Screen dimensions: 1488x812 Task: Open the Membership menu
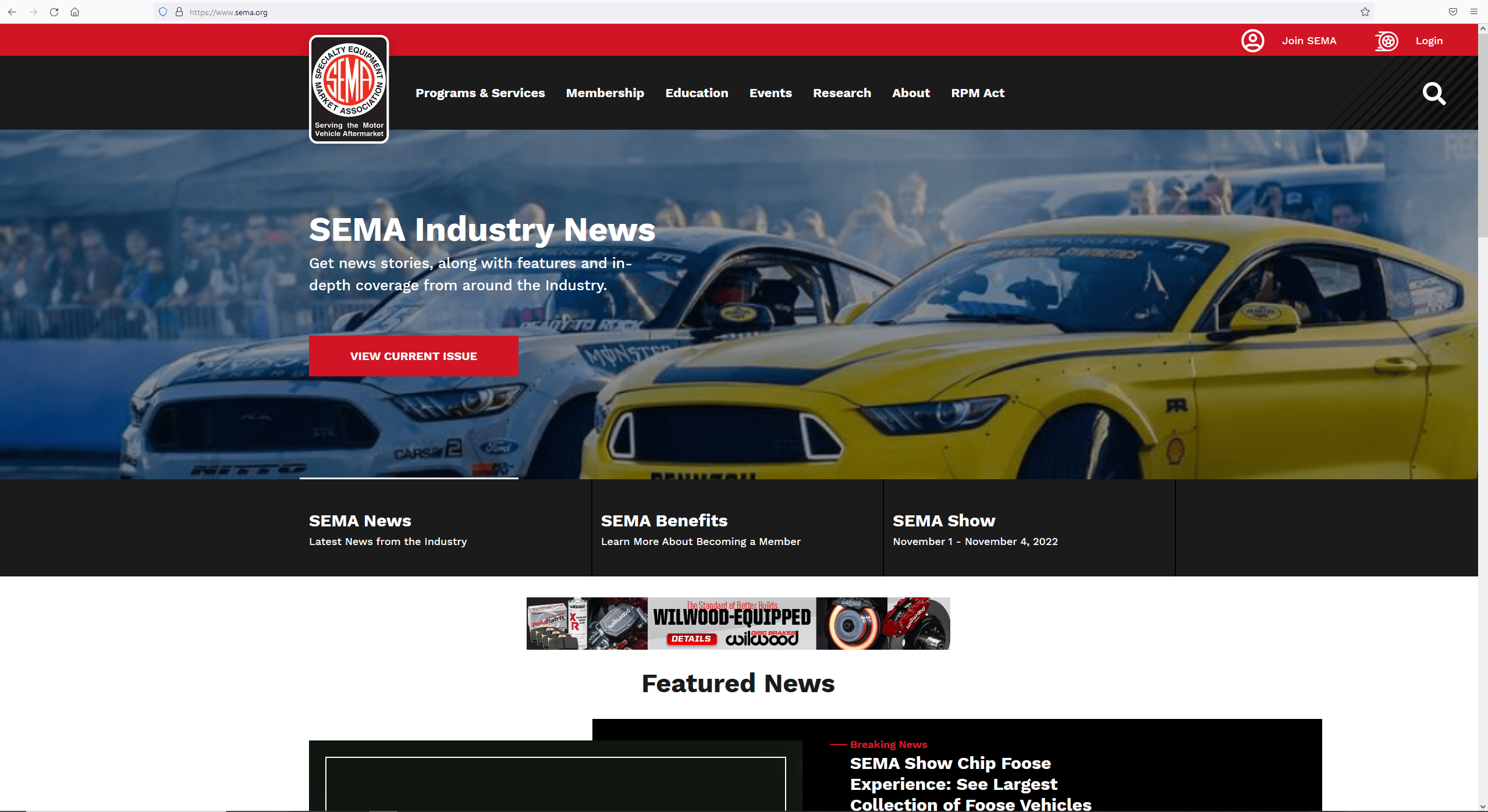point(605,93)
